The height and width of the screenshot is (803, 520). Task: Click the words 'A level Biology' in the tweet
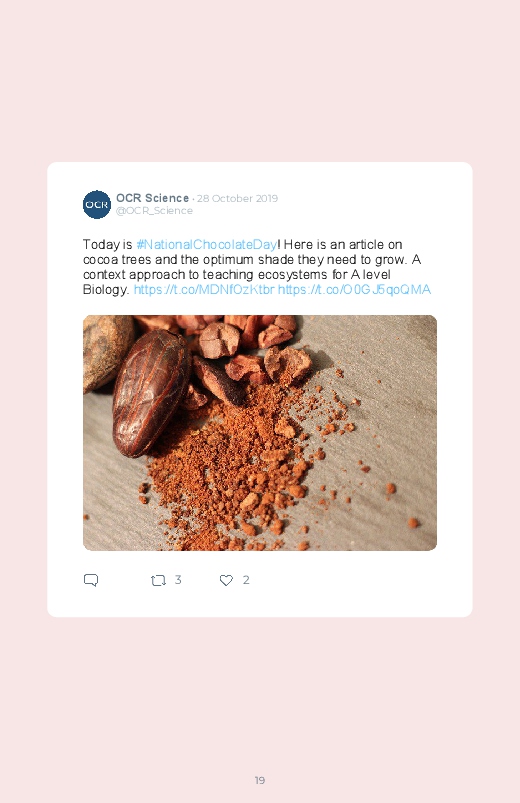coord(237,282)
